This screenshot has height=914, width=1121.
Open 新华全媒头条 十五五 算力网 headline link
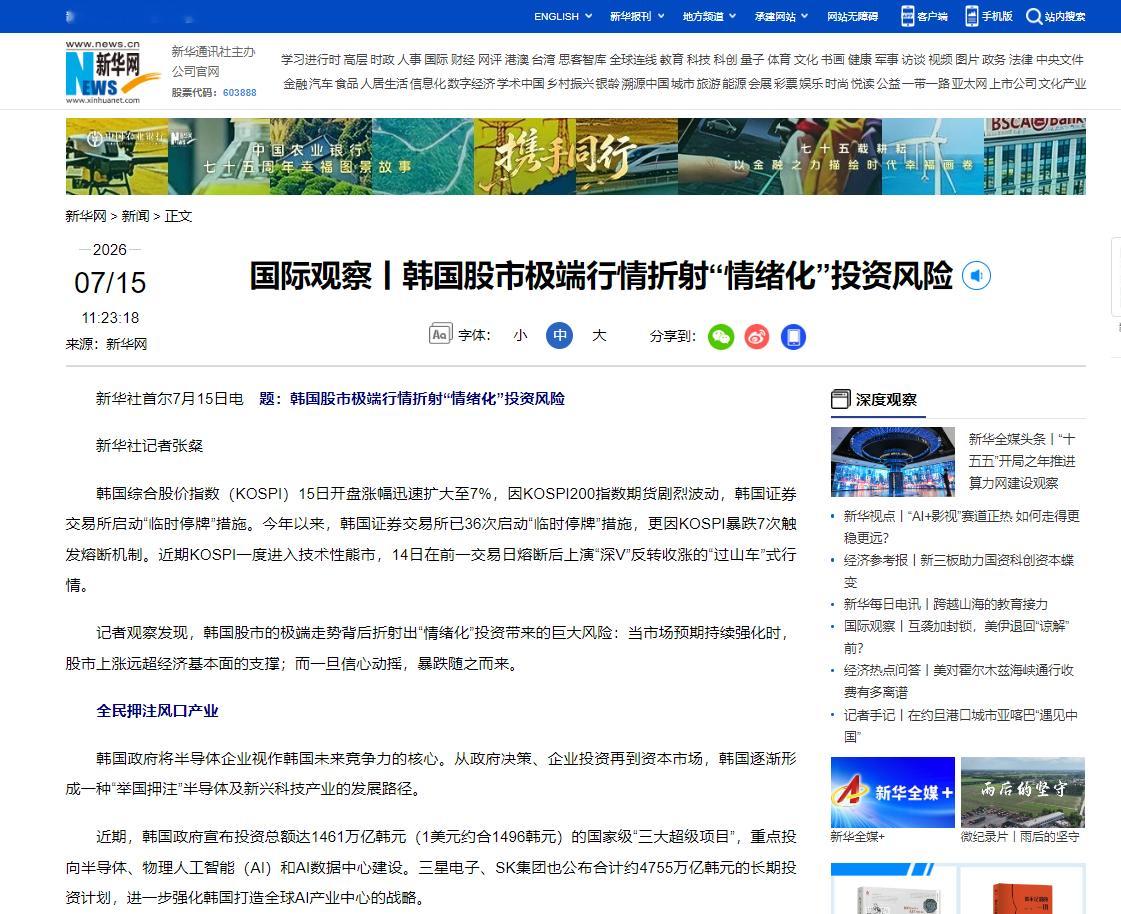point(1022,461)
